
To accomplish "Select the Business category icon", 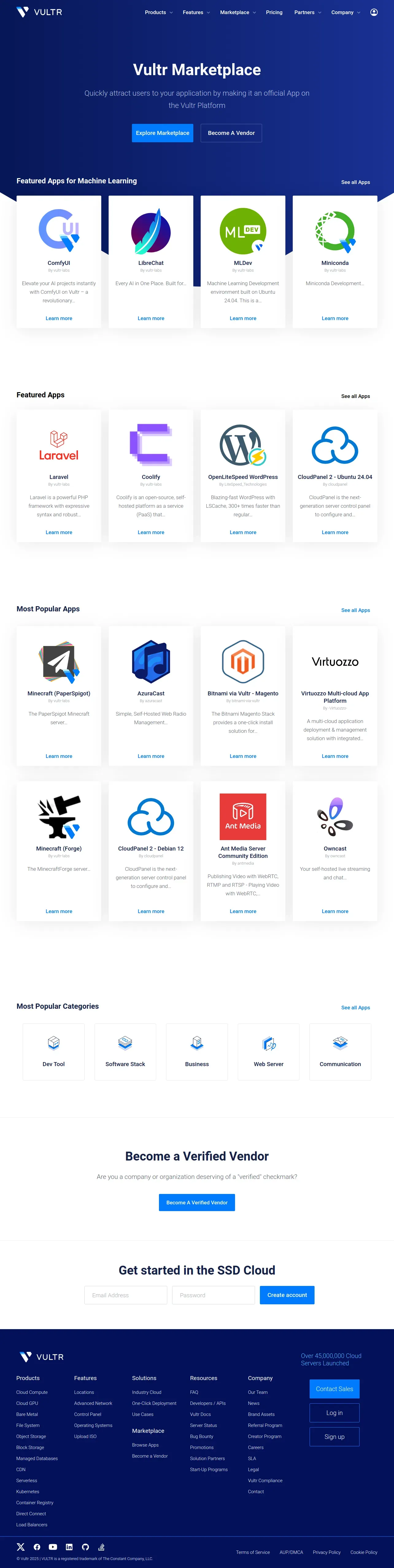I will click(x=197, y=1043).
